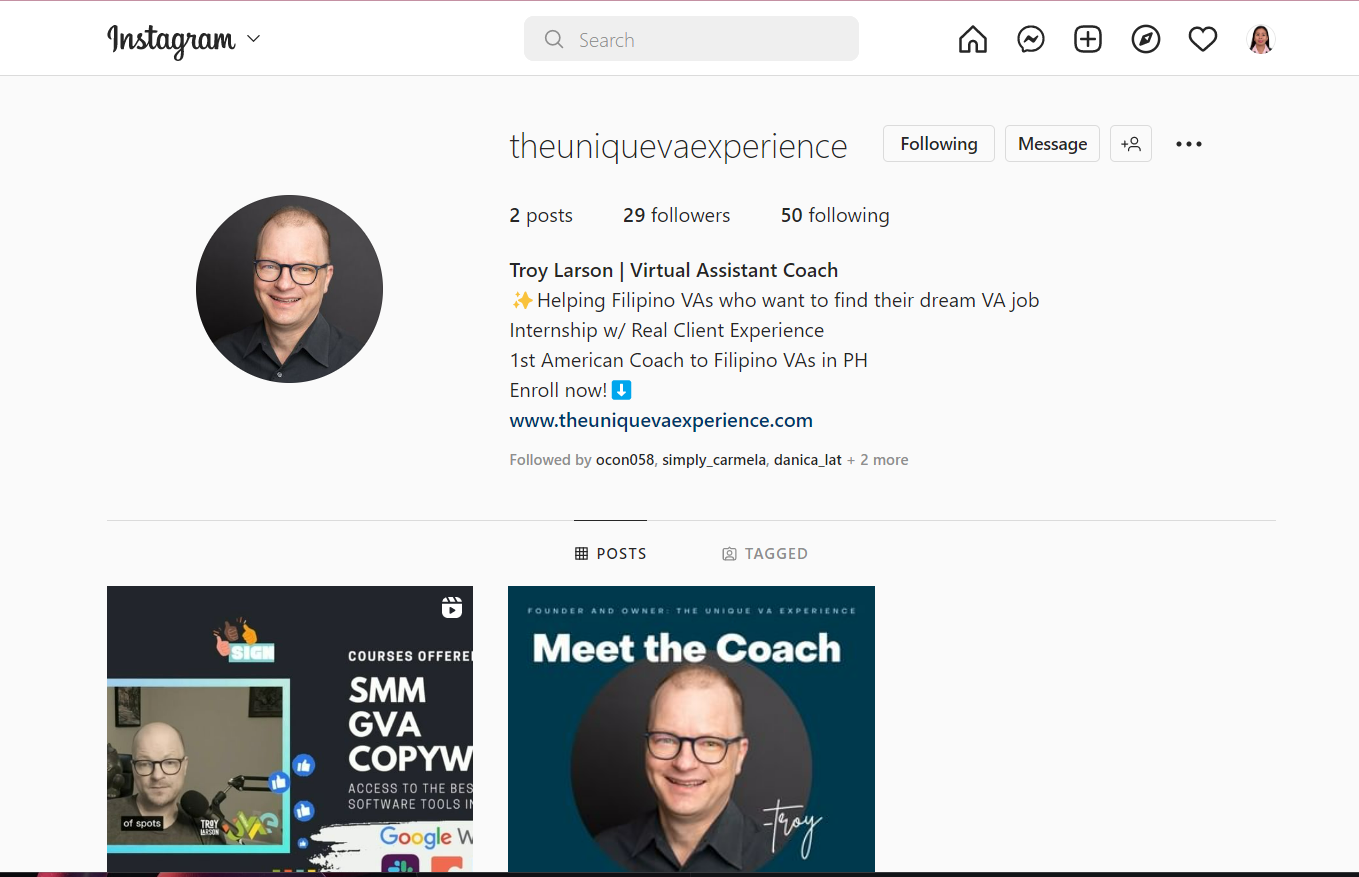Click the New Post plus icon

1087,40
